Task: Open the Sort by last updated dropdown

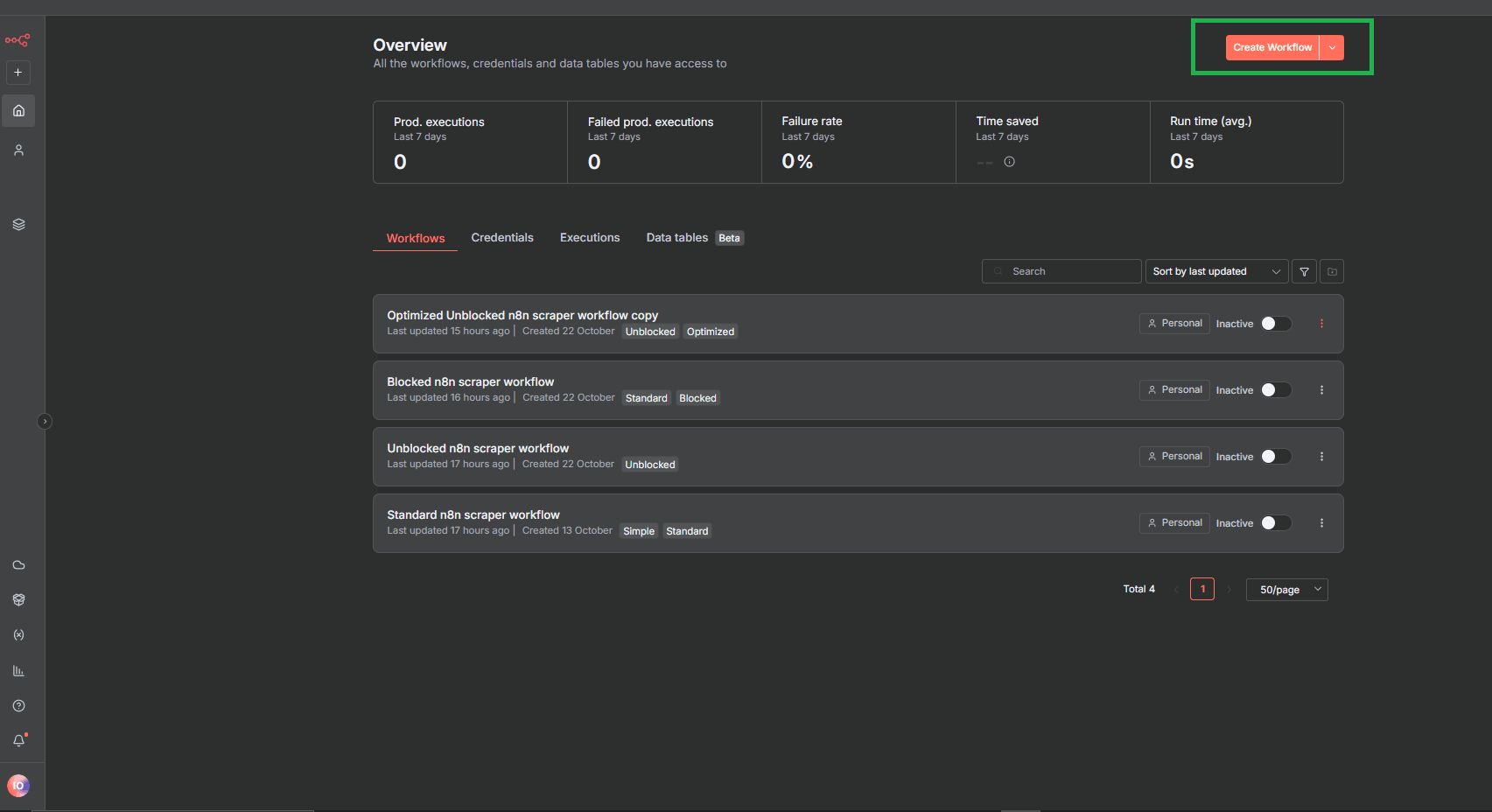Action: coord(1216,271)
